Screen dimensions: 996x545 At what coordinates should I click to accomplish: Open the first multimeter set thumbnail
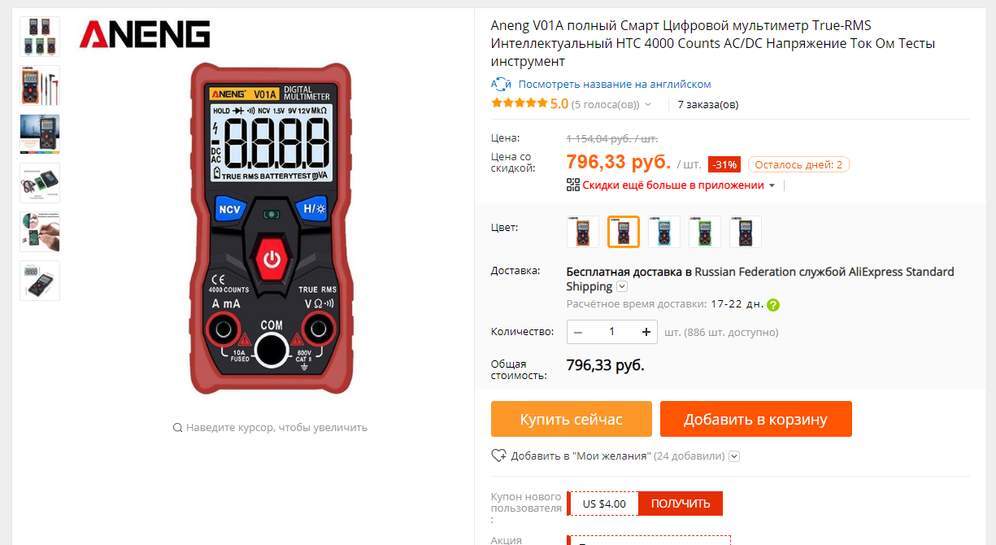(x=40, y=36)
